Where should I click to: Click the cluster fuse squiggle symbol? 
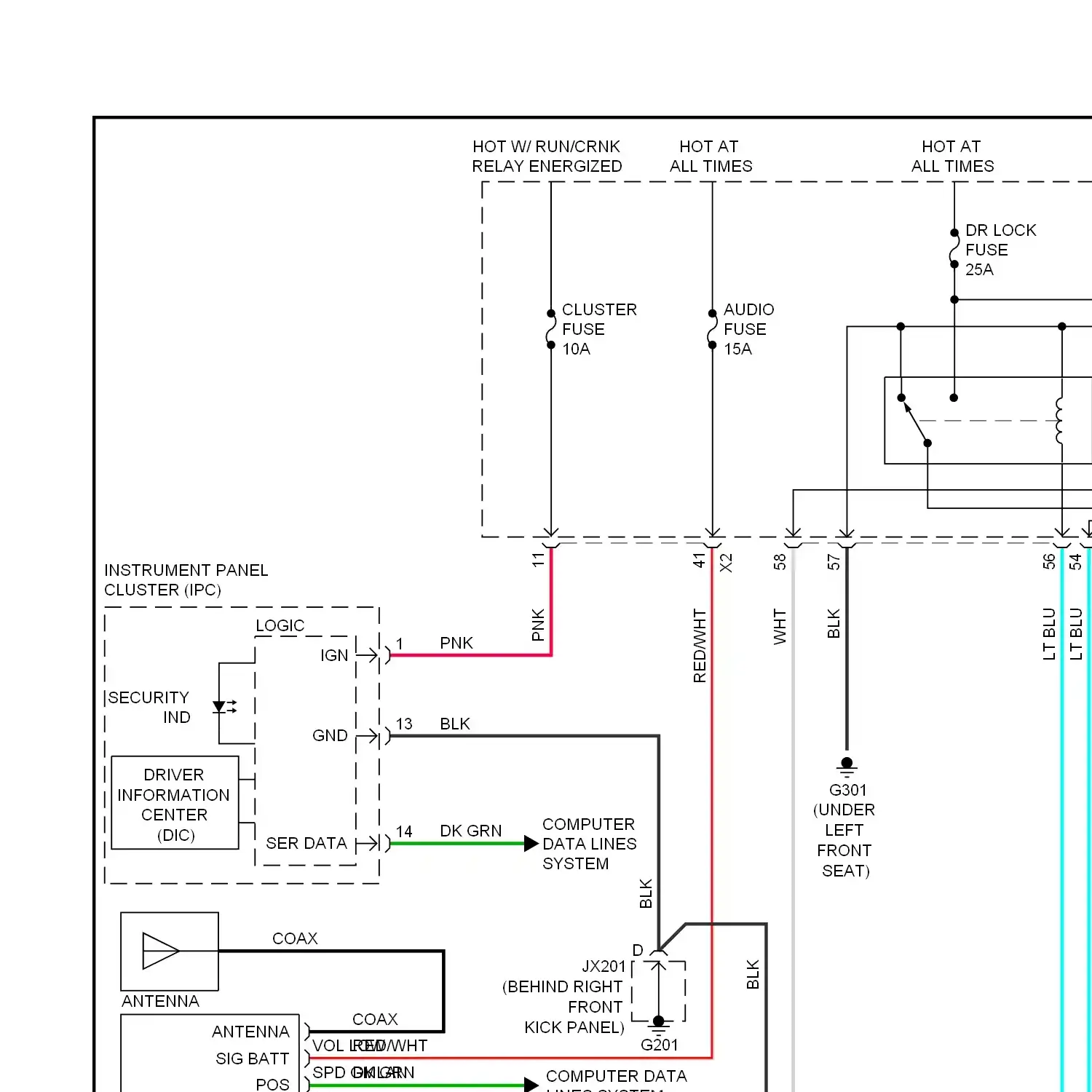pyautogui.click(x=551, y=329)
